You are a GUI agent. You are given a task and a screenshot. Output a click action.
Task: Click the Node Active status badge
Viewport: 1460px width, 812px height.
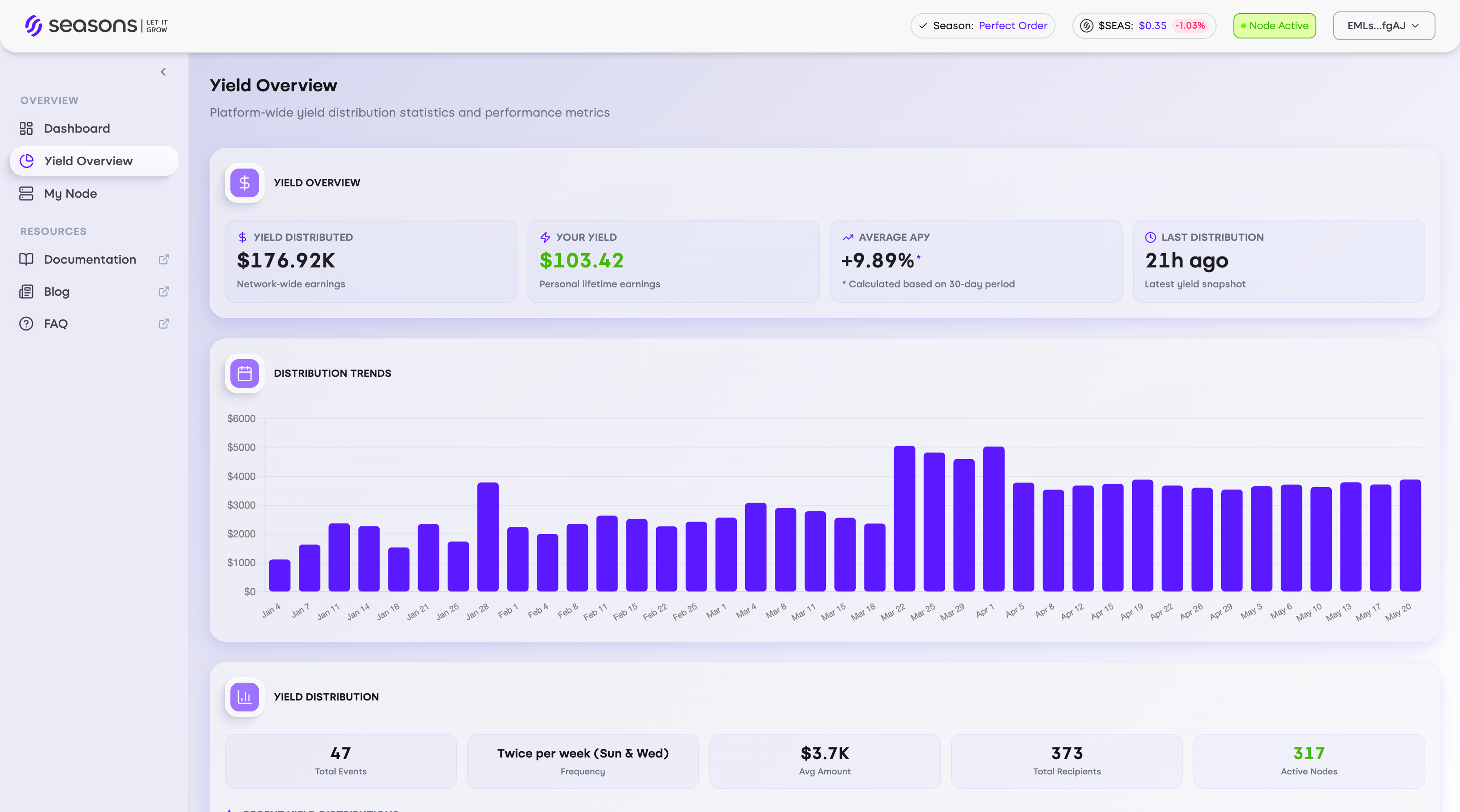tap(1275, 26)
